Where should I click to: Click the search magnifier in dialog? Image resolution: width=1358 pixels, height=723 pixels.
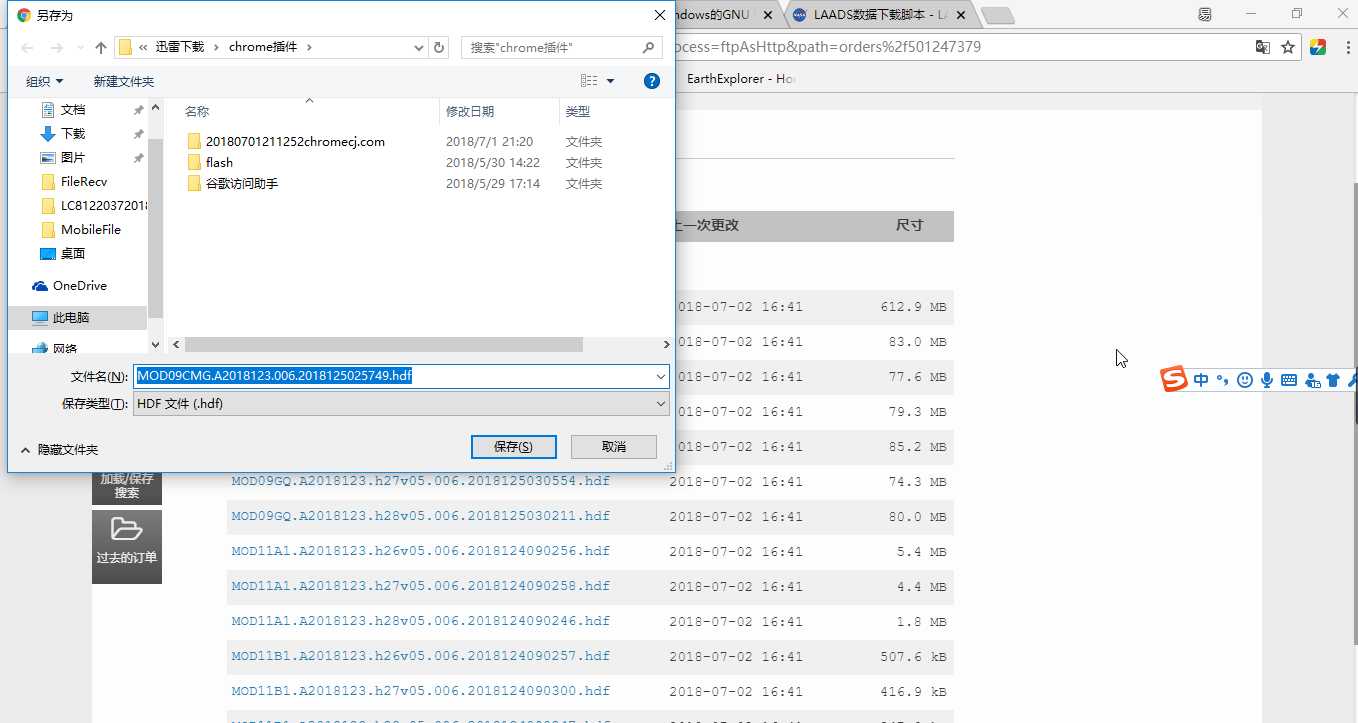point(648,47)
